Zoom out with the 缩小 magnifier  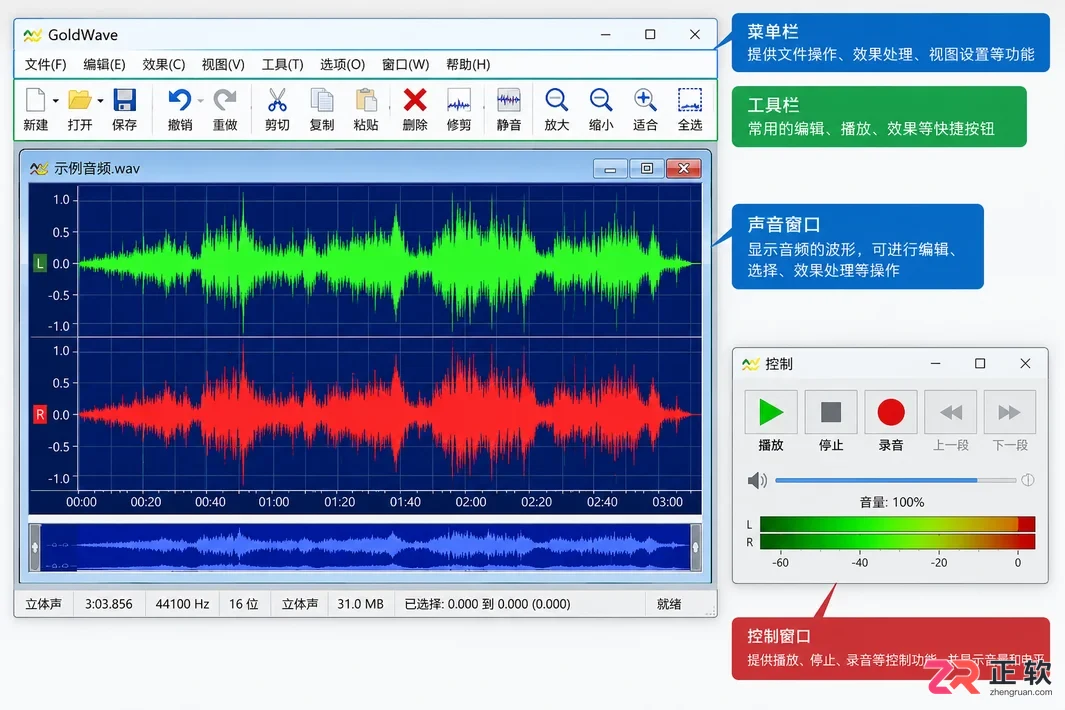pos(601,101)
